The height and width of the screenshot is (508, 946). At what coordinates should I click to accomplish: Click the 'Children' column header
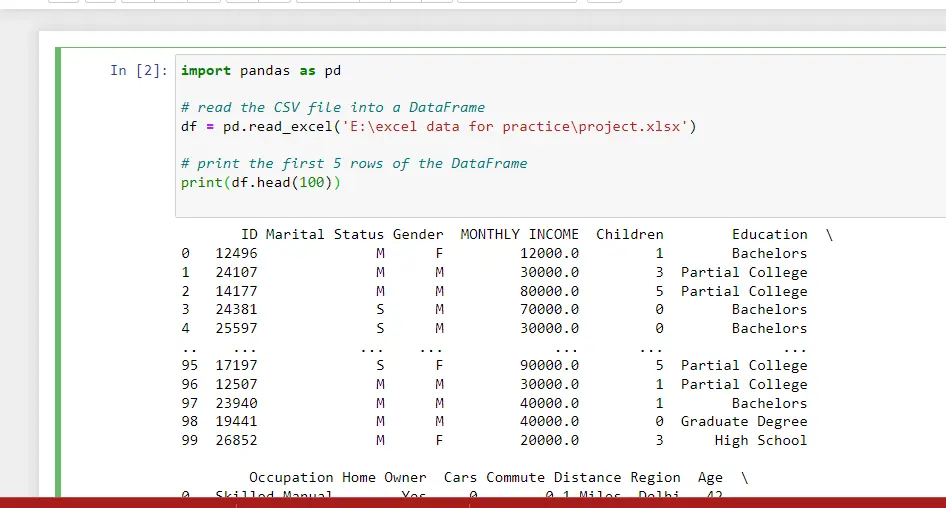tap(630, 235)
